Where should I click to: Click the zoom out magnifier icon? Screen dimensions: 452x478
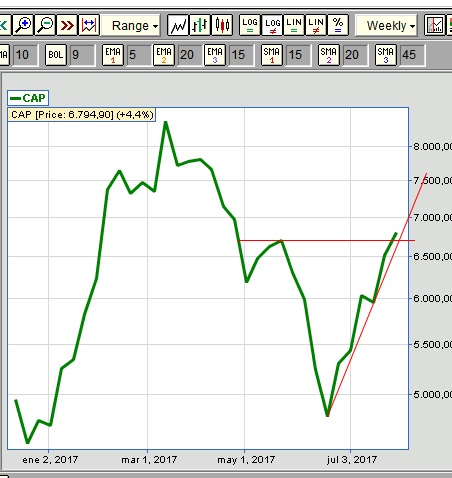pos(45,25)
